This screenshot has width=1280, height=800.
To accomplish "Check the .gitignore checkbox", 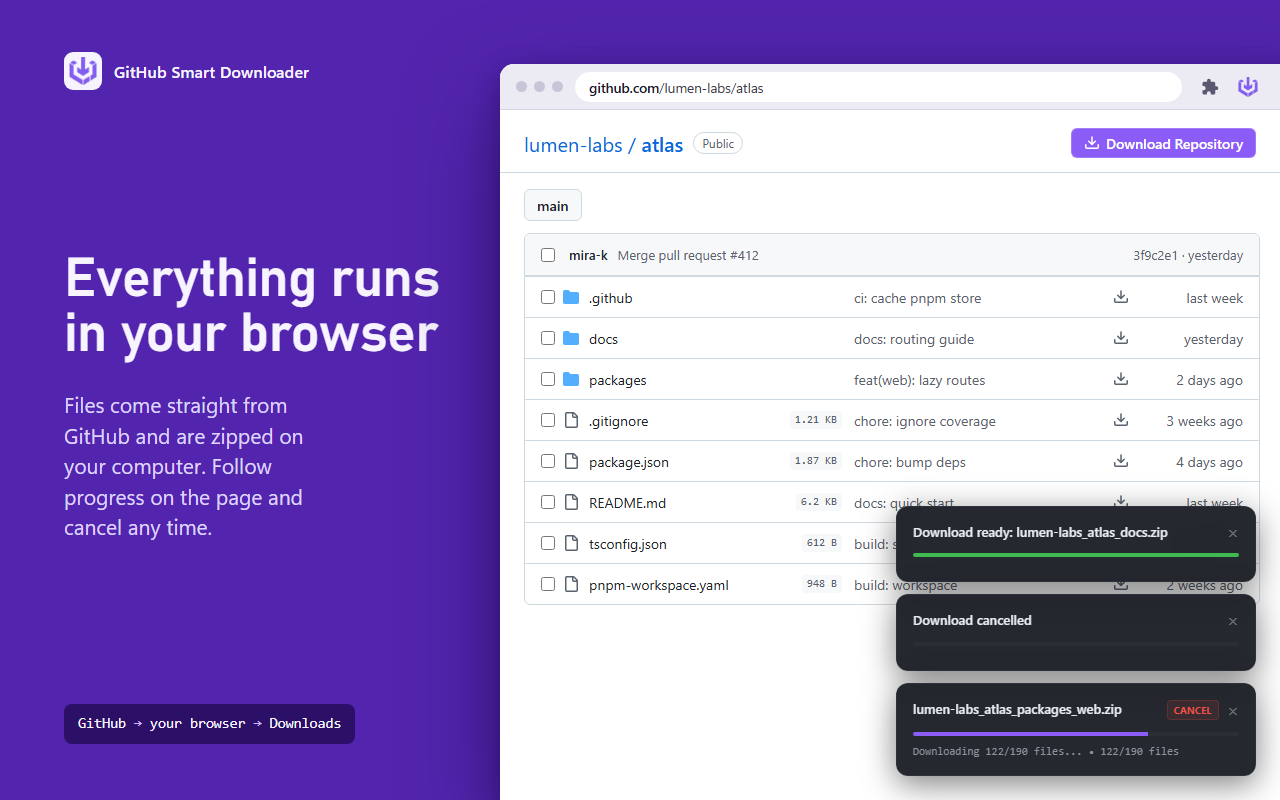I will coord(548,420).
